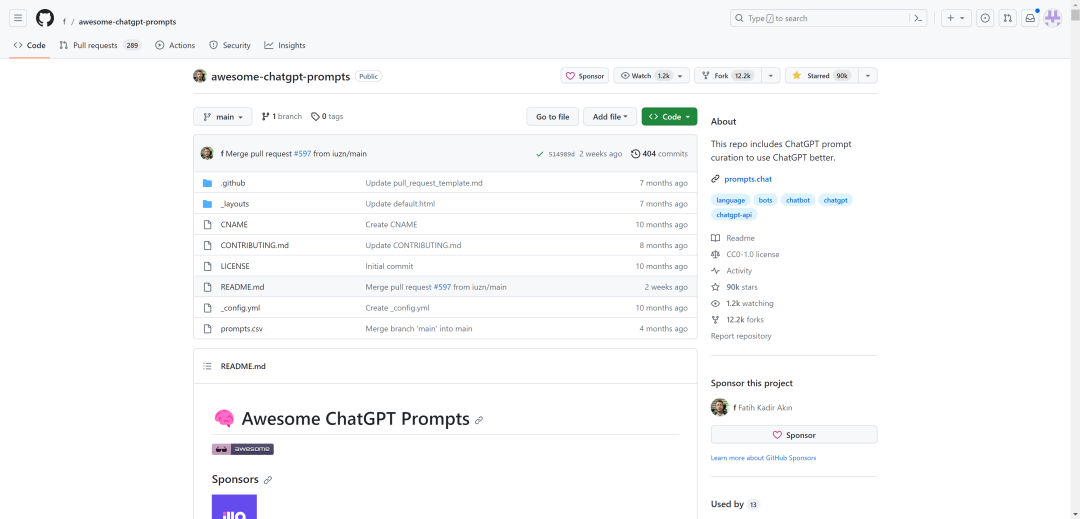Open the star lists dropdown arrow
The width and height of the screenshot is (1080, 519).
pyautogui.click(x=868, y=76)
